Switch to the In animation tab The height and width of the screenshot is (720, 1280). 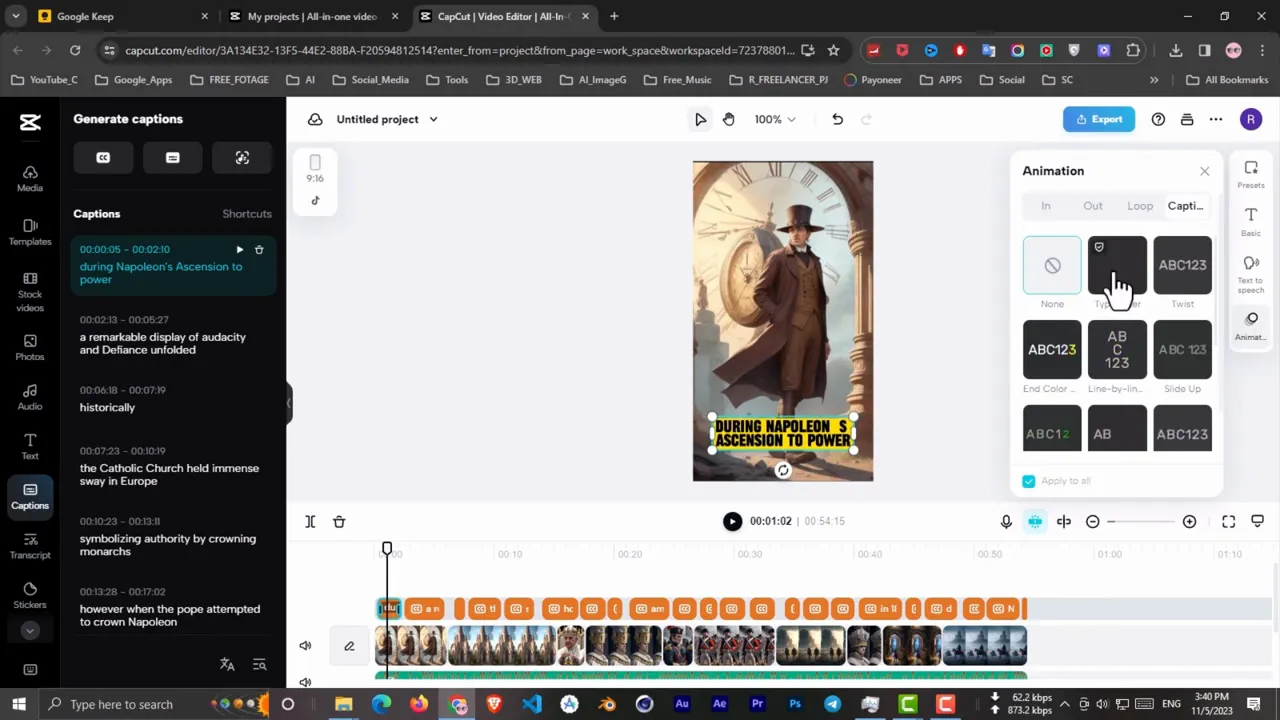coord(1046,206)
